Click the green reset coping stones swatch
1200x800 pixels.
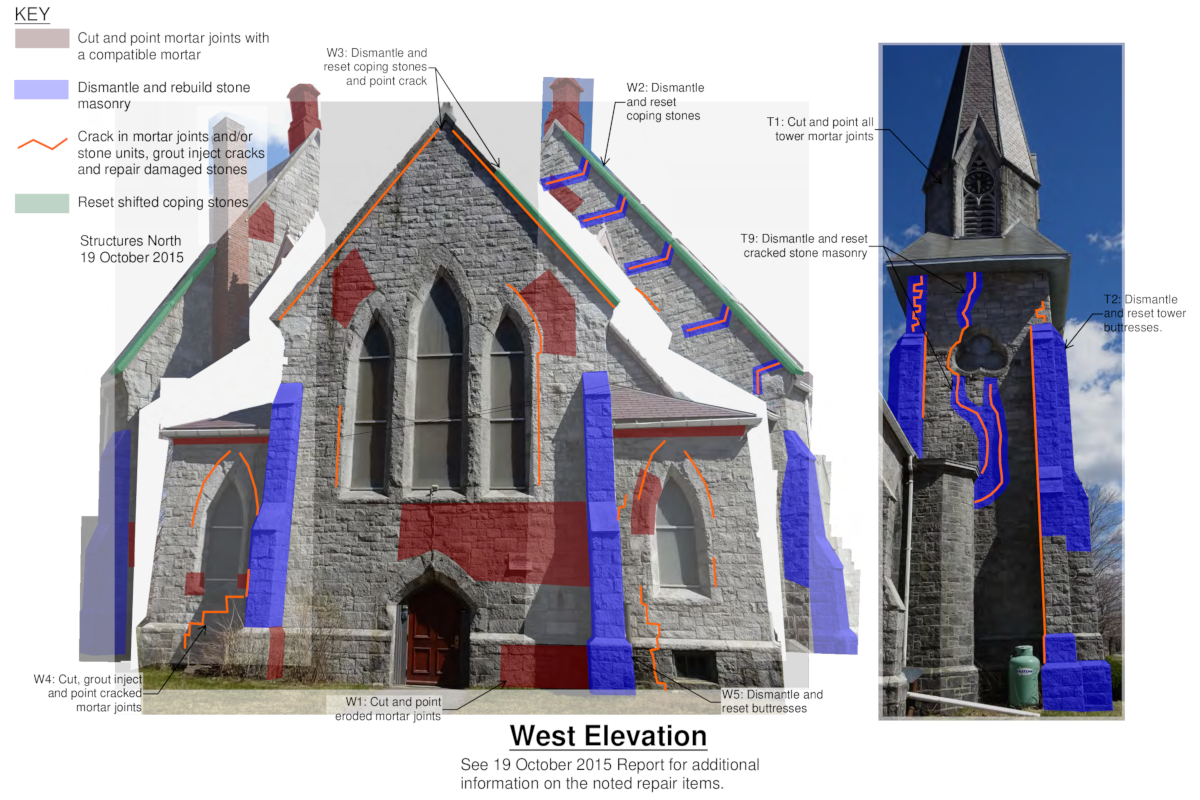(42, 203)
